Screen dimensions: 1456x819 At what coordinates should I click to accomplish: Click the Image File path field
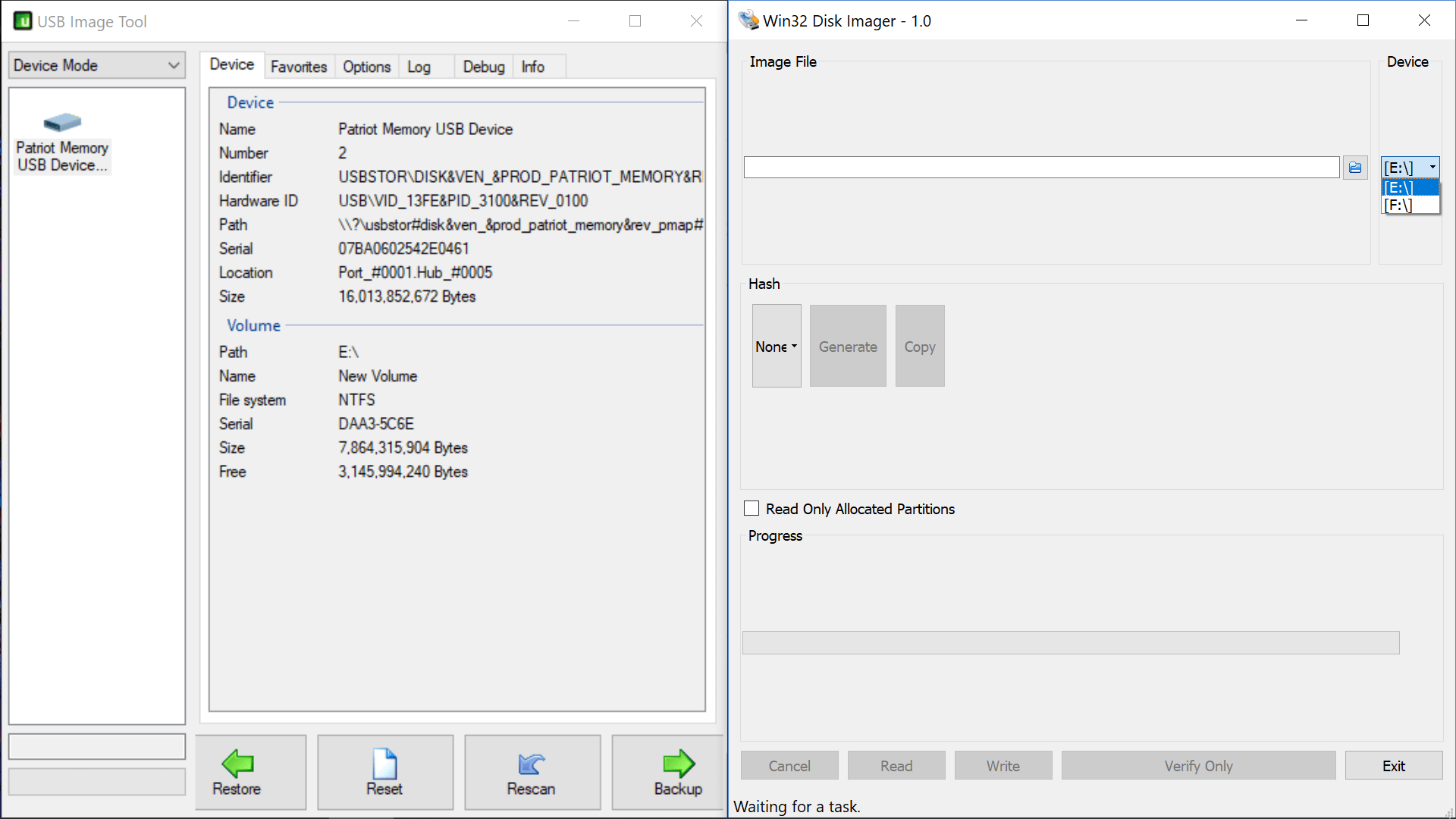[1040, 168]
